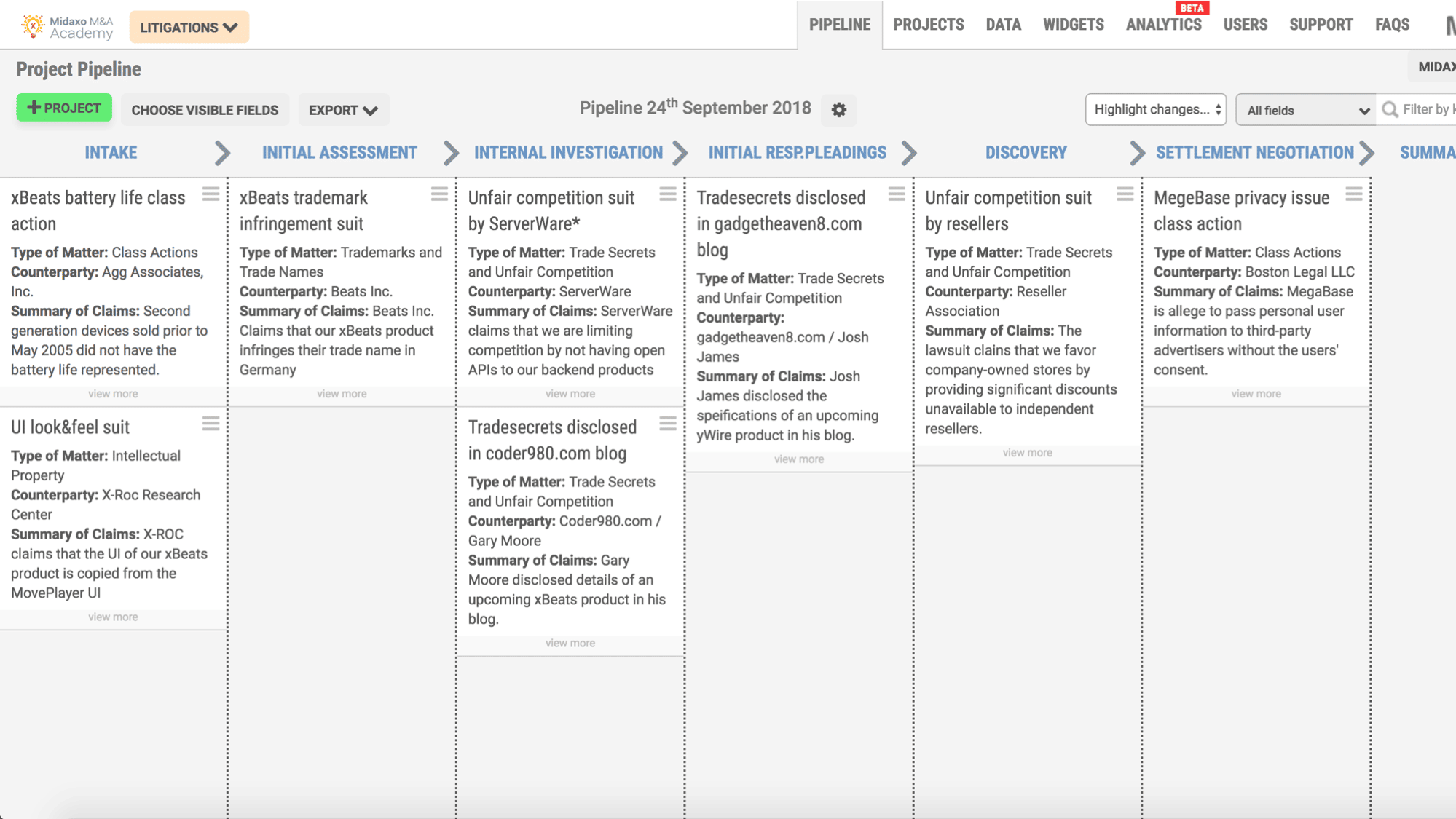Expand the Export dropdown
The height and width of the screenshot is (819, 1456).
343,110
